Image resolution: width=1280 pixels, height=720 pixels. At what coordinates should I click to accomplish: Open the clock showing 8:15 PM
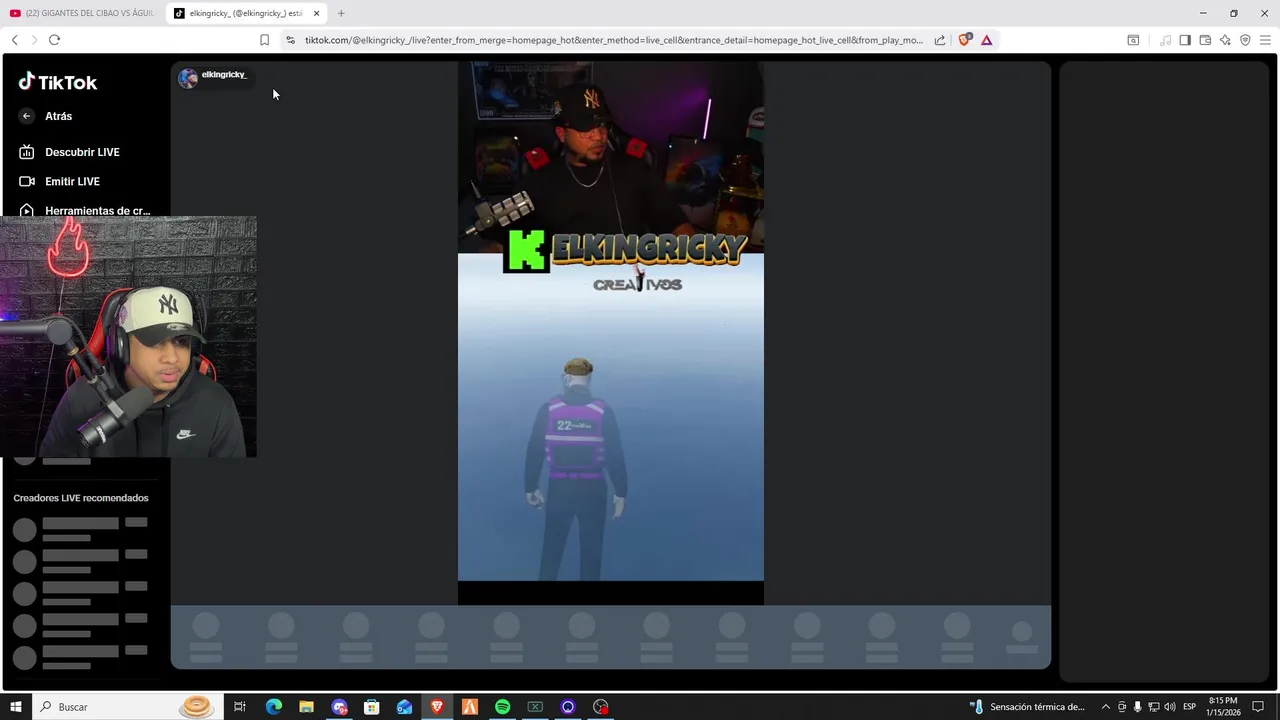click(1223, 707)
